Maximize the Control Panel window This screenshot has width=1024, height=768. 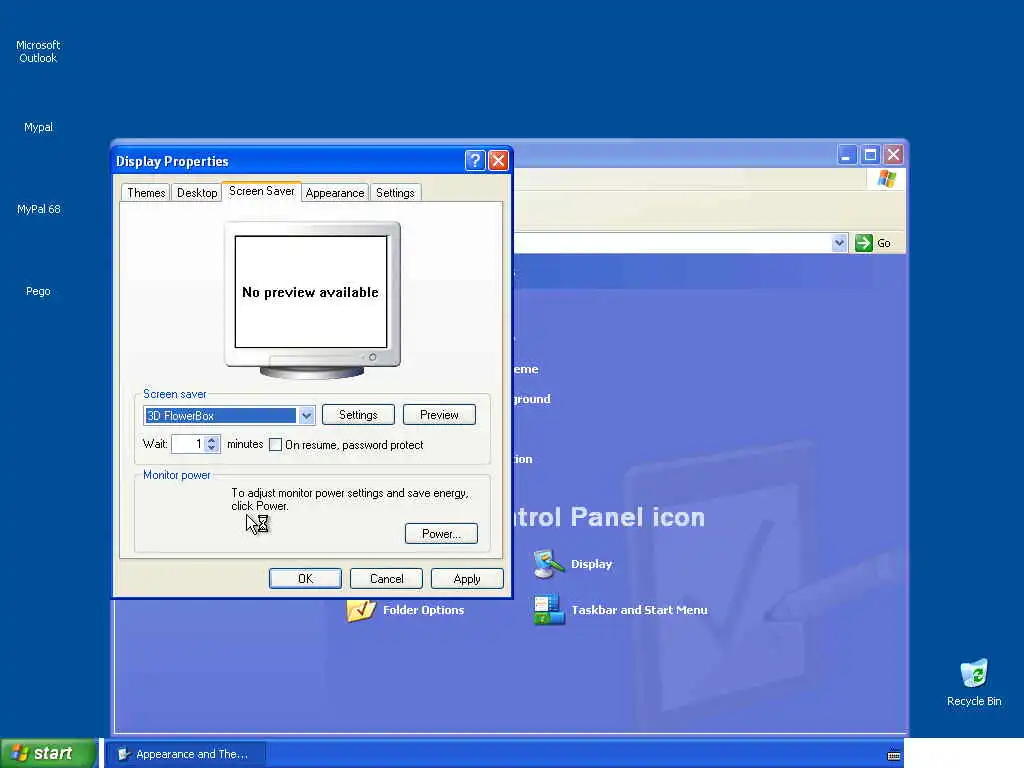pyautogui.click(x=870, y=155)
